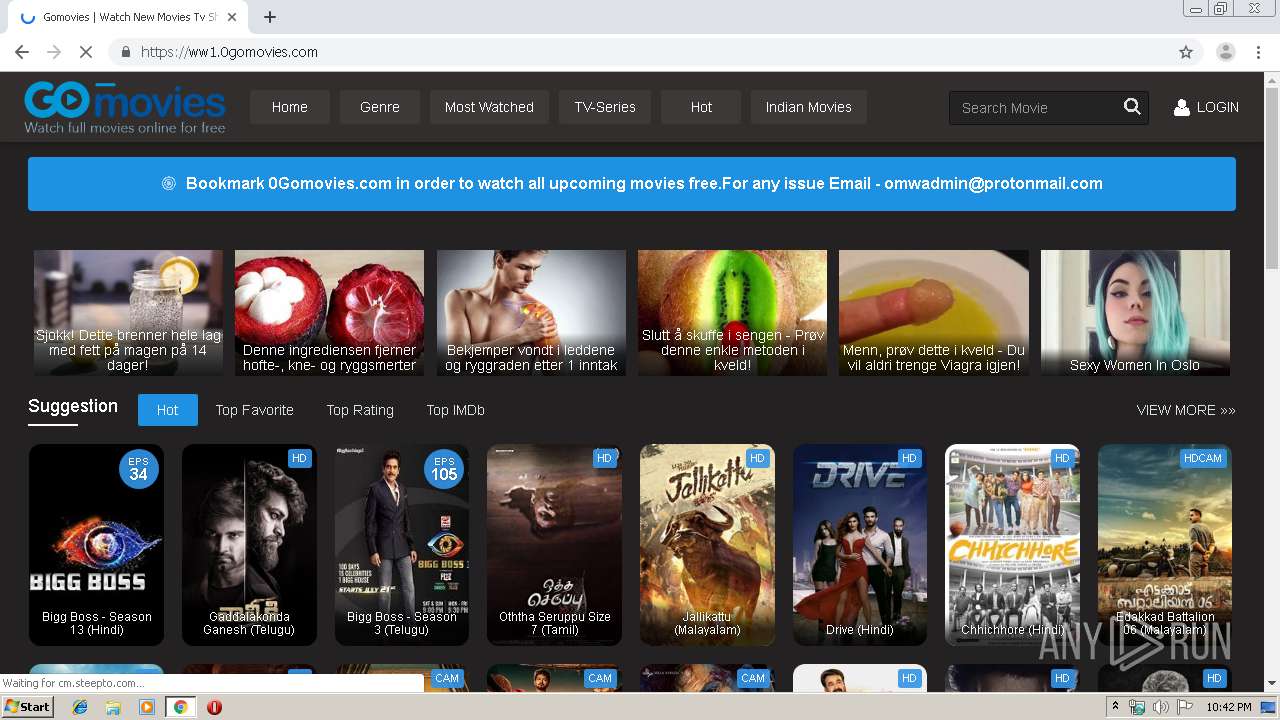1280x720 pixels.
Task: Open Chhichhore Hindi movie poster
Action: tap(1012, 545)
